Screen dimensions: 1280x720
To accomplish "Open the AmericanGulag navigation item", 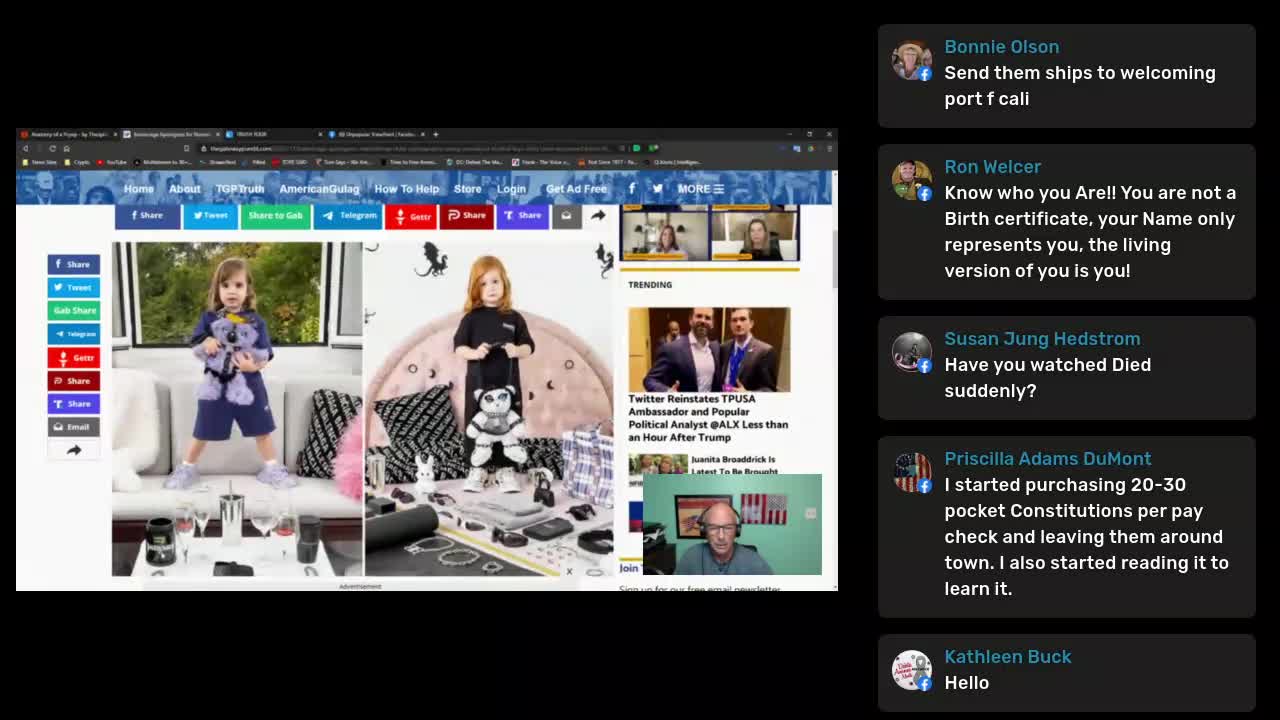I will (319, 188).
